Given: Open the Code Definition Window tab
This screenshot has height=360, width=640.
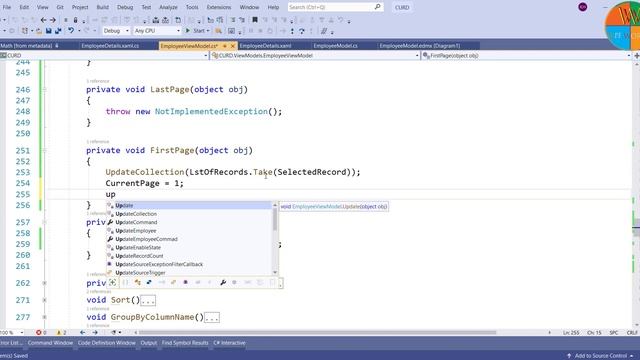Looking at the screenshot, I should (x=107, y=343).
